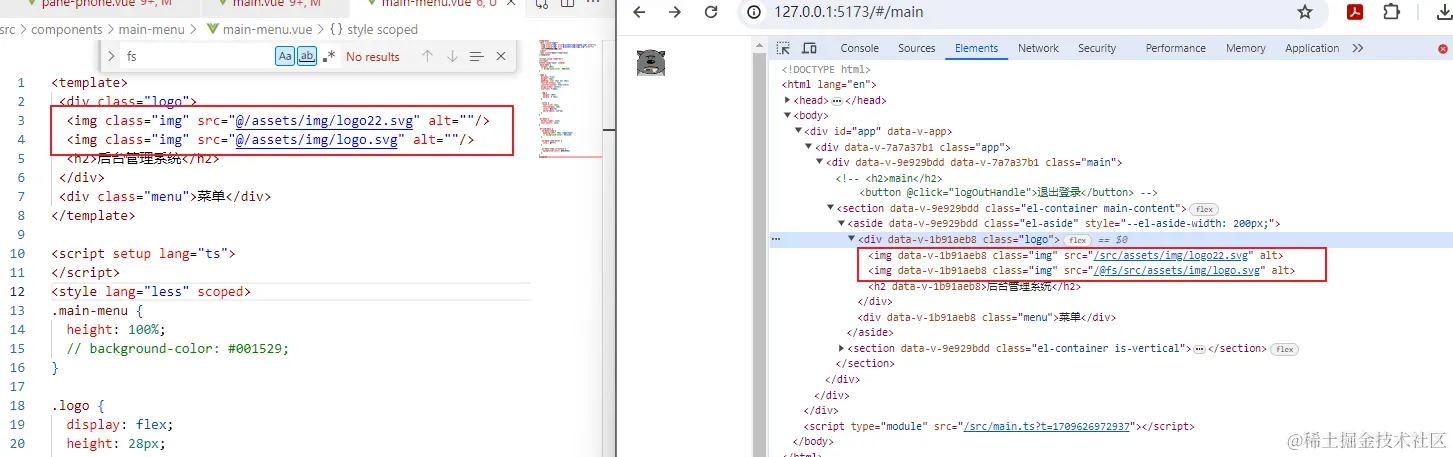Click the '<script setup lang="ts">' line

click(143, 254)
